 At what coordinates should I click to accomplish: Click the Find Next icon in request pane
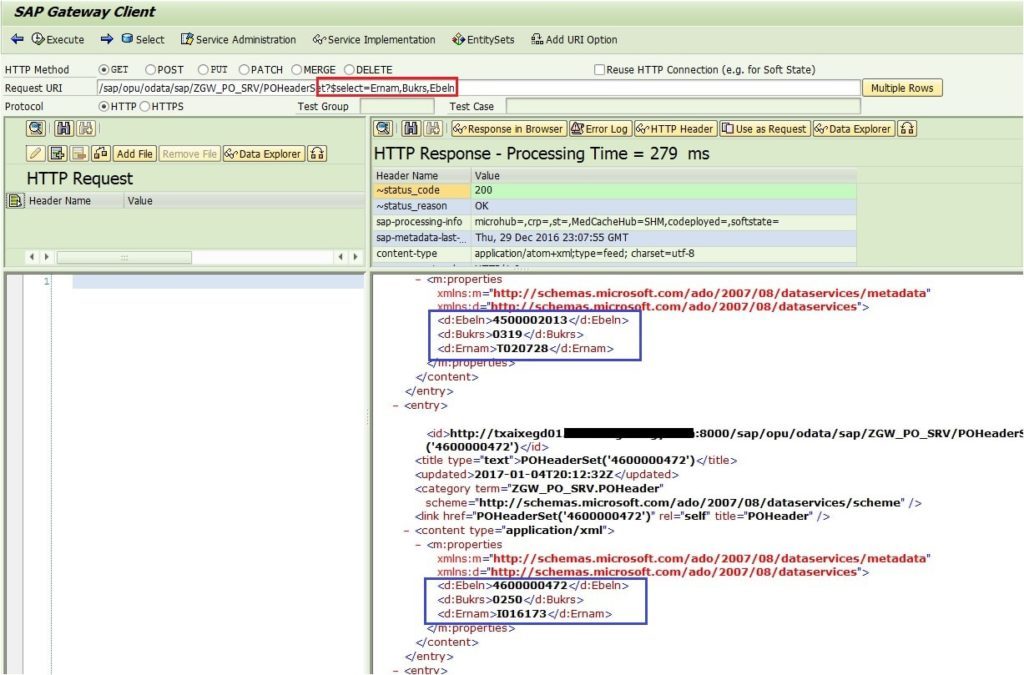coord(86,129)
